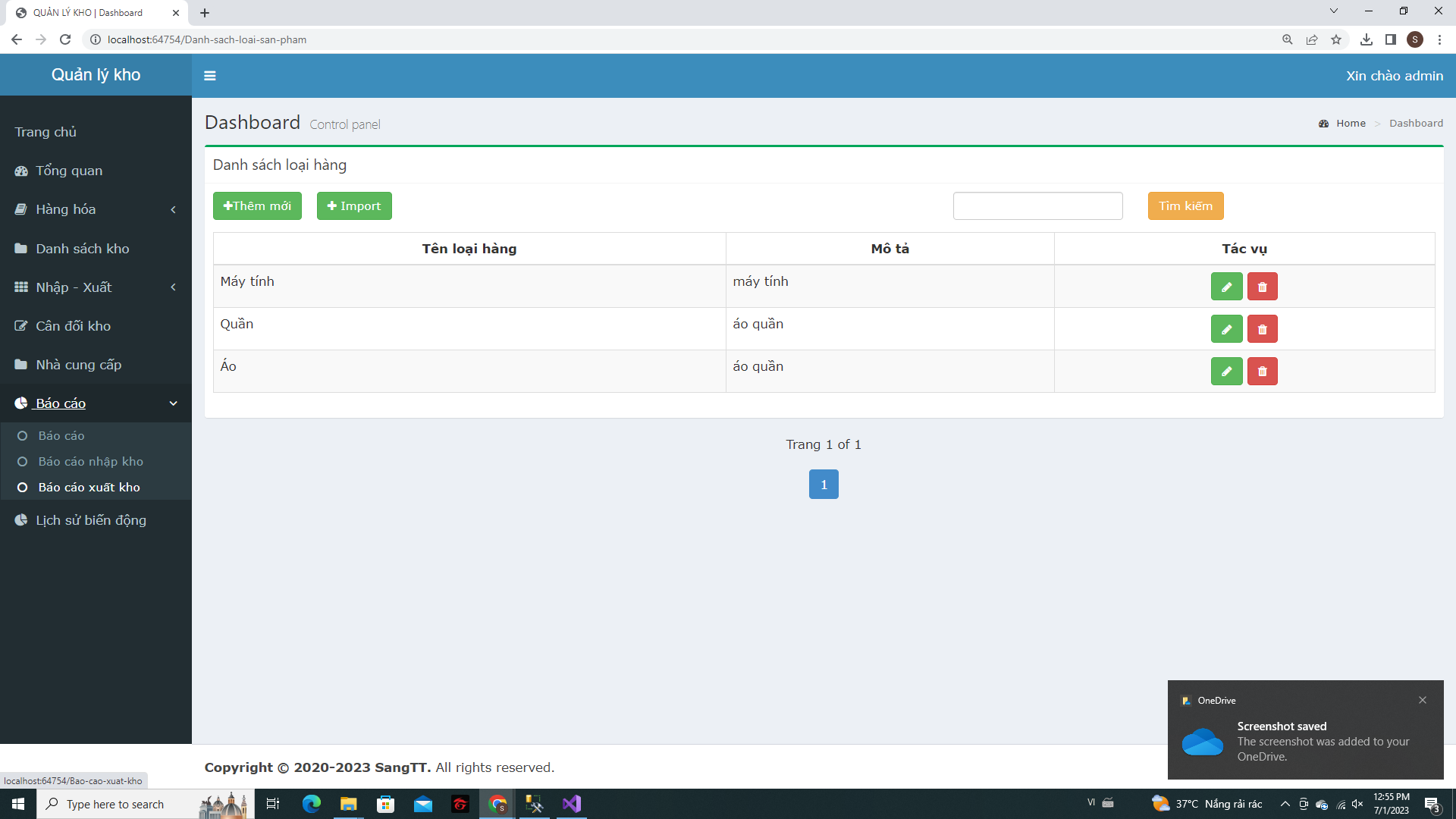Click the edit icon for Quần
Screen dimensions: 1456x819
coord(1226,329)
